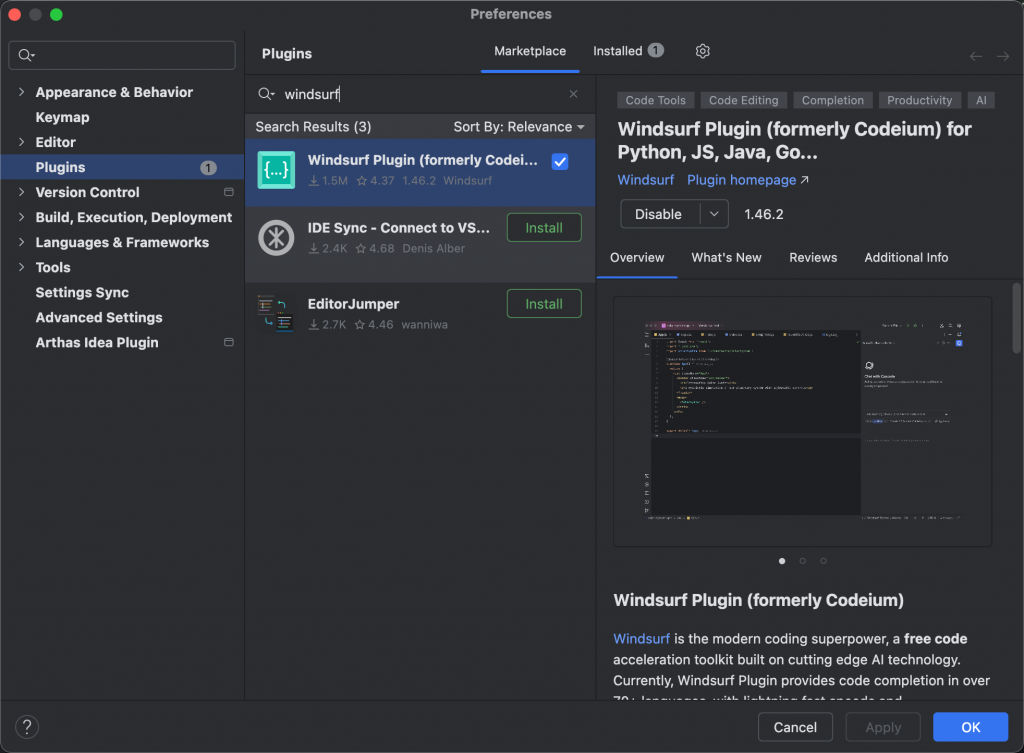The image size is (1024, 753).
Task: Select Keymap in settings tree
Action: pos(62,117)
